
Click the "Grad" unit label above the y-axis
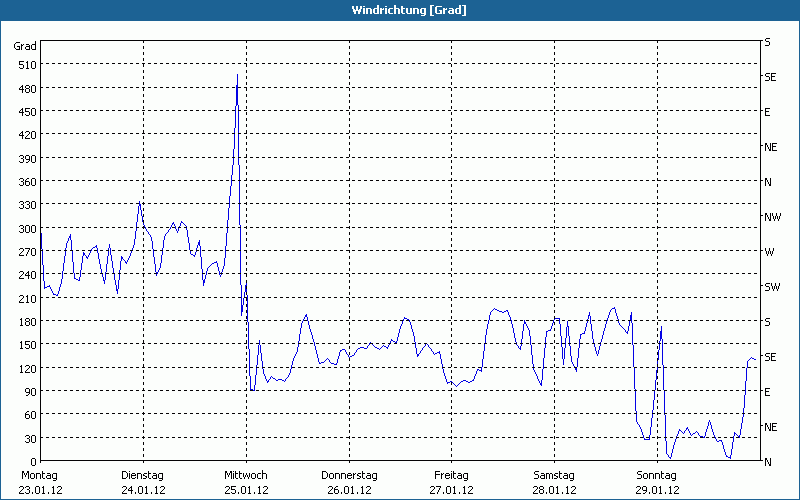pos(25,46)
